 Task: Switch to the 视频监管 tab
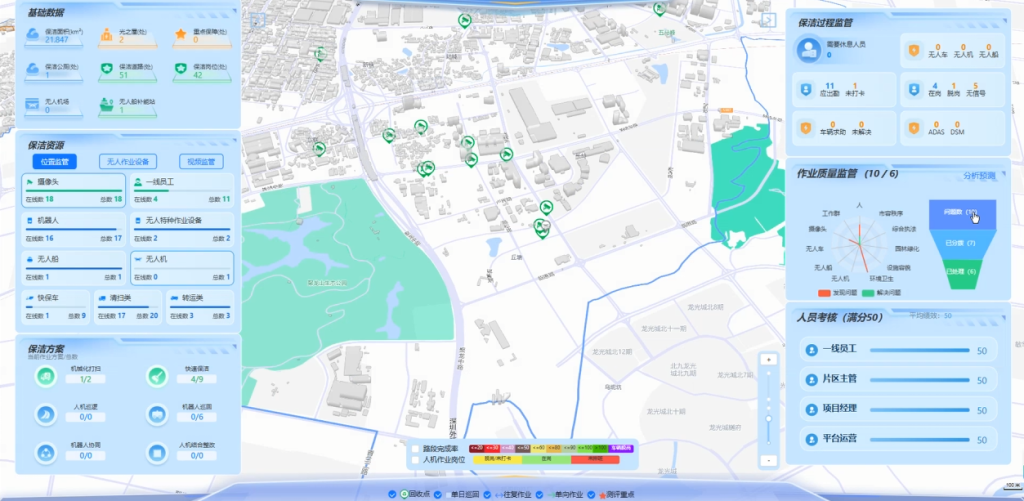point(202,161)
